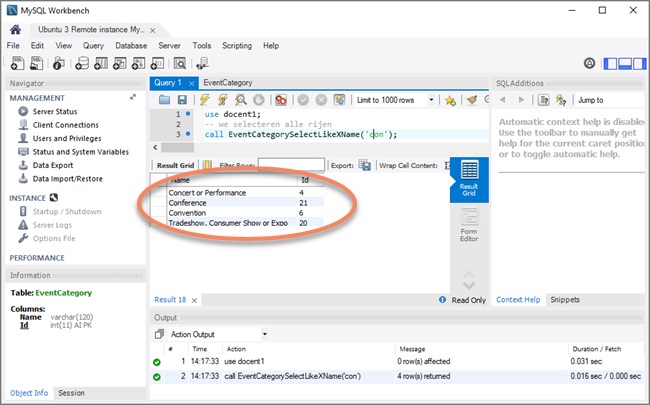Screen dimensions: 650x405
Task: Search table data toolbar icon
Action: [179, 63]
